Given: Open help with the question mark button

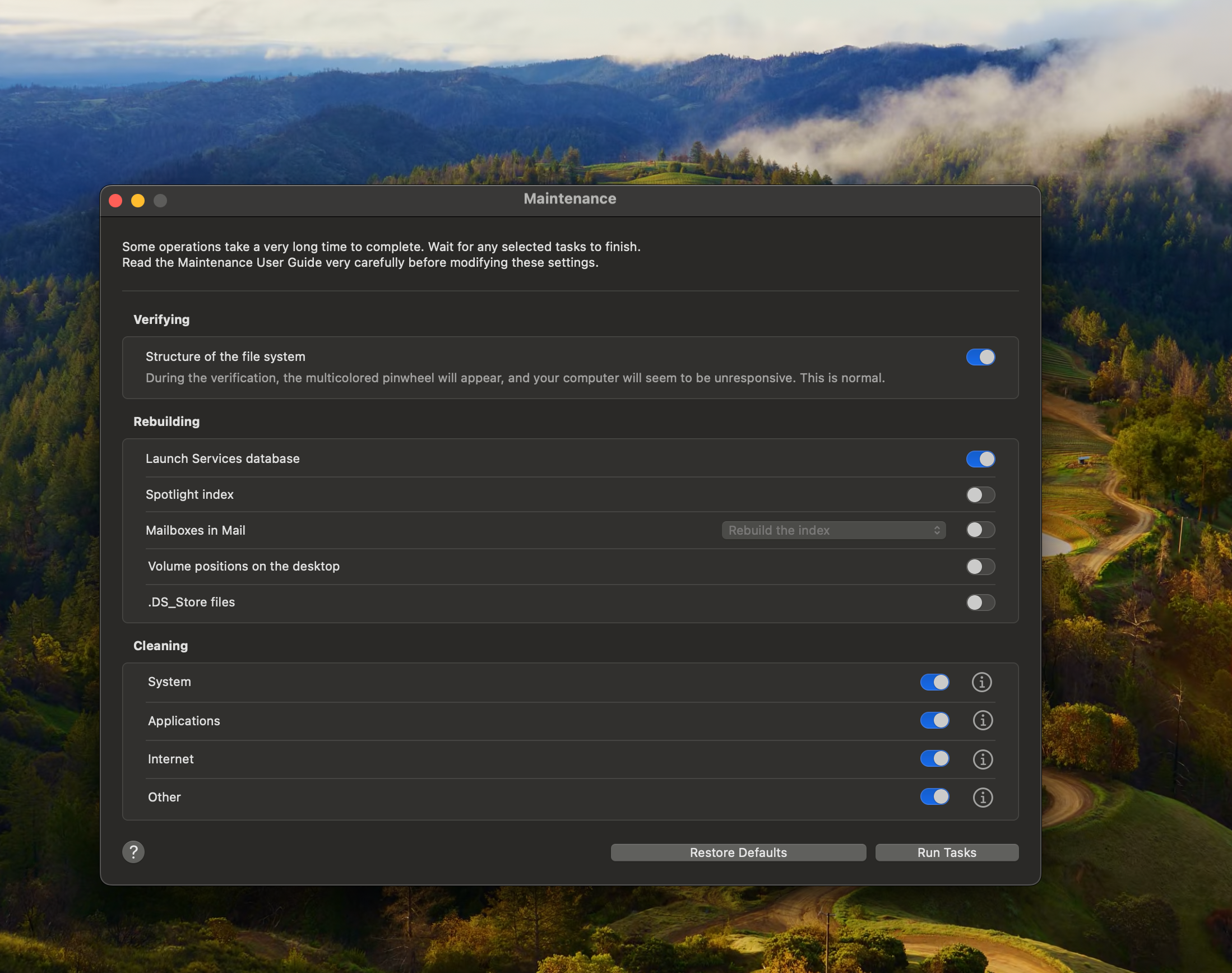Looking at the screenshot, I should 133,852.
